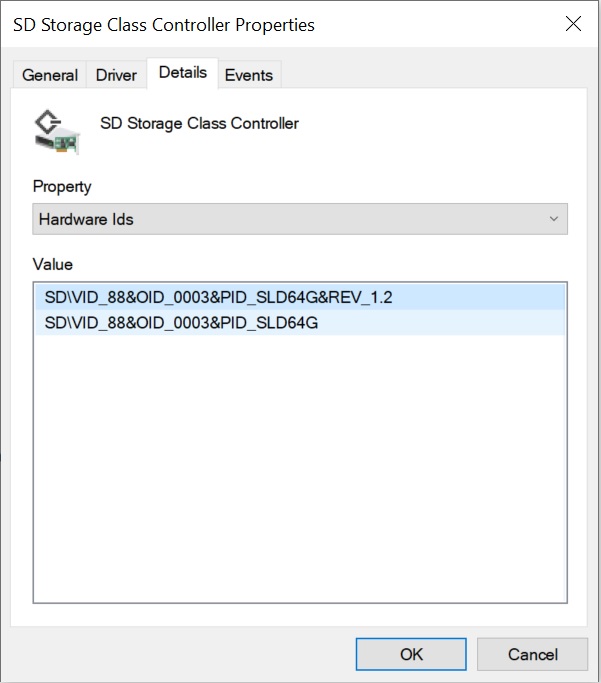Click the Cancel button

[x=532, y=654]
